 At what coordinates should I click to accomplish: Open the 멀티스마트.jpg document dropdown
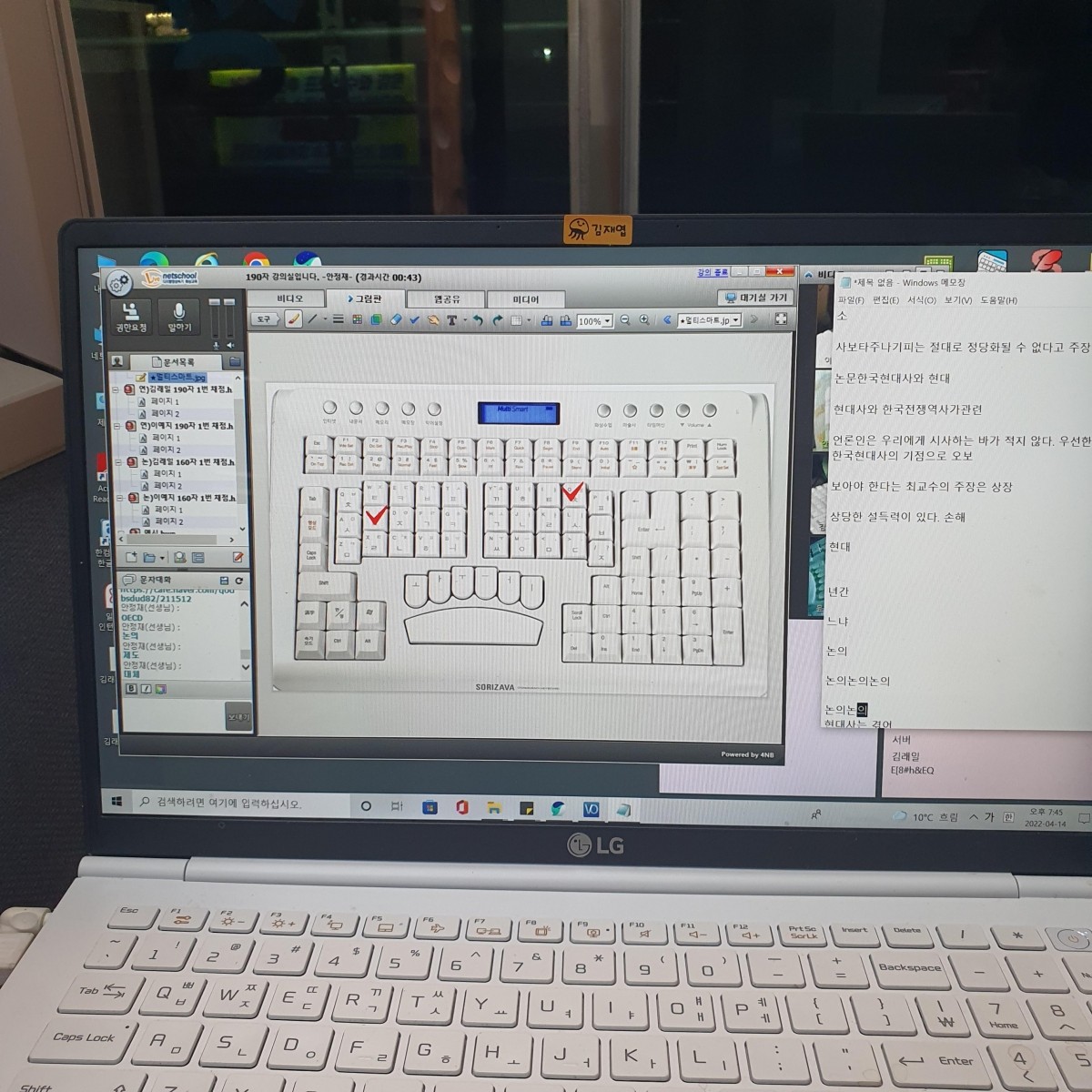coord(735,320)
